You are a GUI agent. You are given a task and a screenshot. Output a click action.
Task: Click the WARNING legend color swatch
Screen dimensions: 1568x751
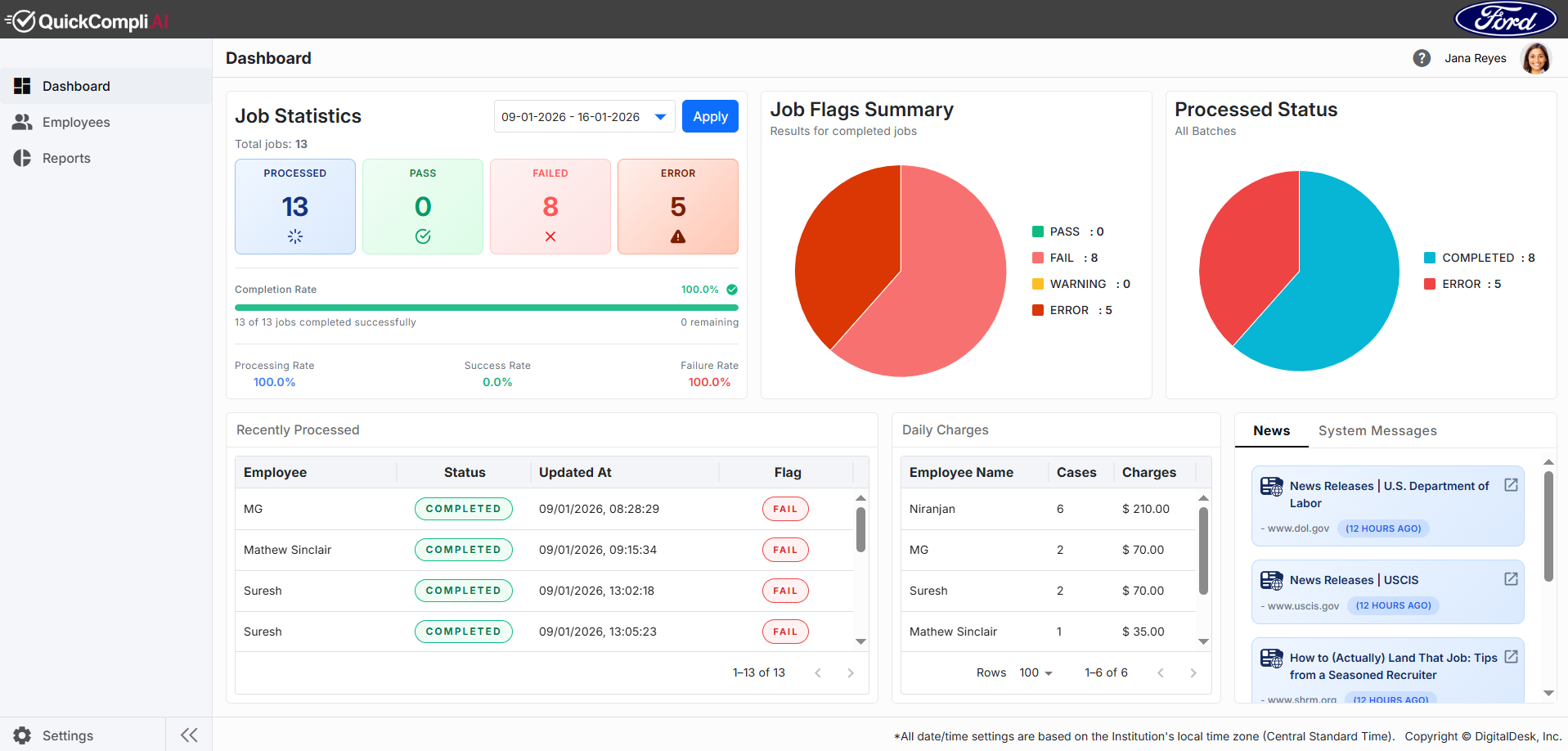click(1038, 284)
